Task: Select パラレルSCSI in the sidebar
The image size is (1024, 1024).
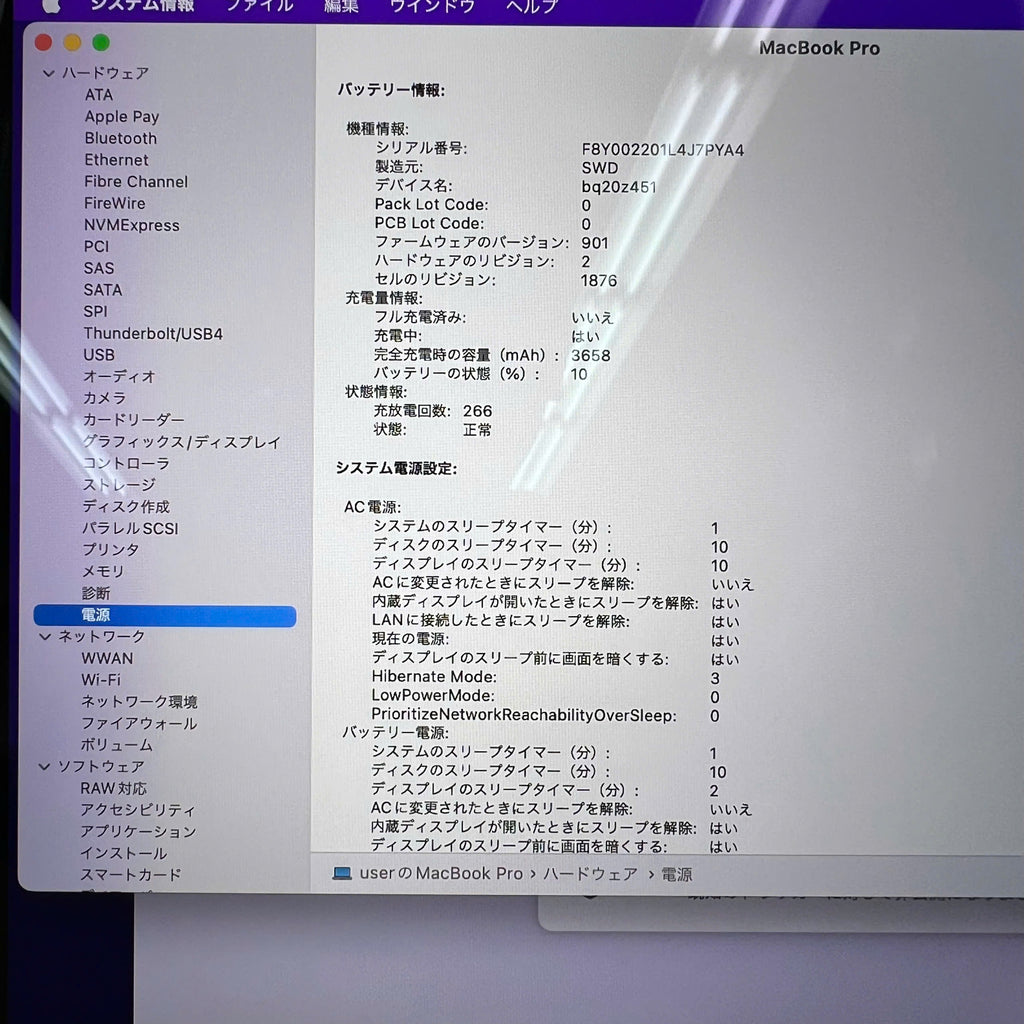Action: click(130, 528)
